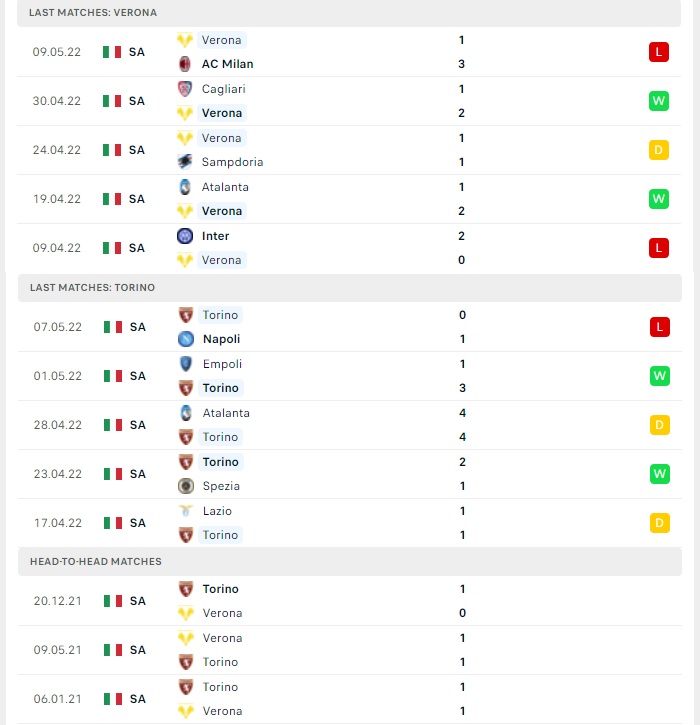Click the Napoli club crest icon

pos(186,339)
